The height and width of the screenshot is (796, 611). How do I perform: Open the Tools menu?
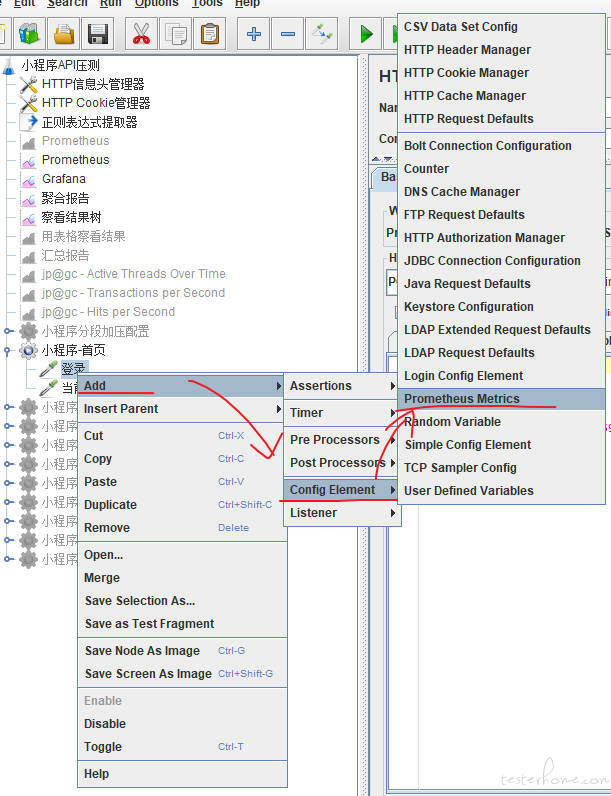tap(207, 4)
